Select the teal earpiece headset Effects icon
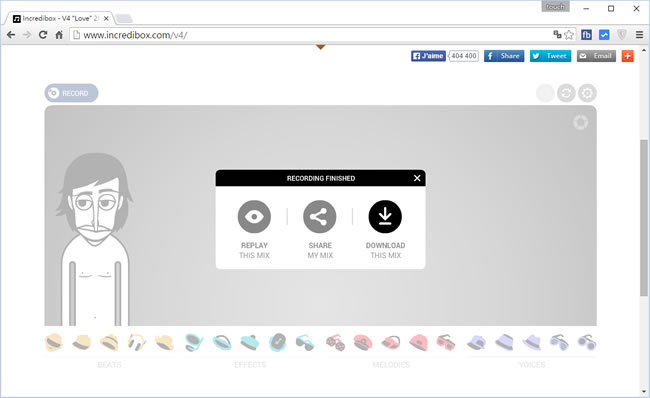 (194, 342)
